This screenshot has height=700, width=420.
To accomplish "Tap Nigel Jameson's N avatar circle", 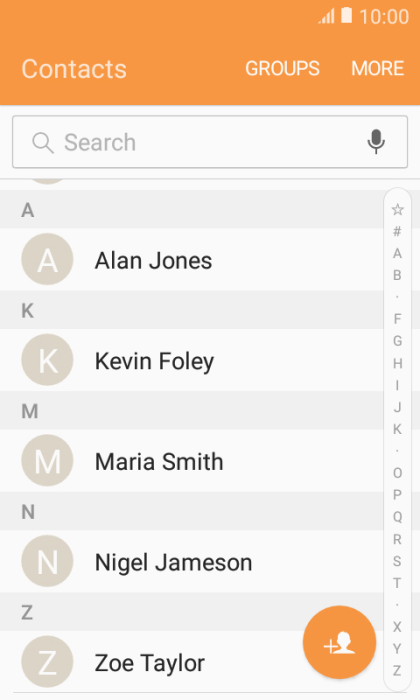I will [x=47, y=561].
